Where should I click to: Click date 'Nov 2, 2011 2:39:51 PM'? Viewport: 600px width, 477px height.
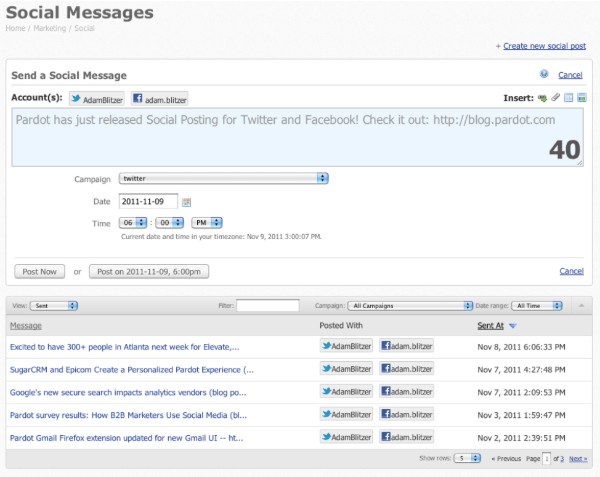[x=521, y=438]
